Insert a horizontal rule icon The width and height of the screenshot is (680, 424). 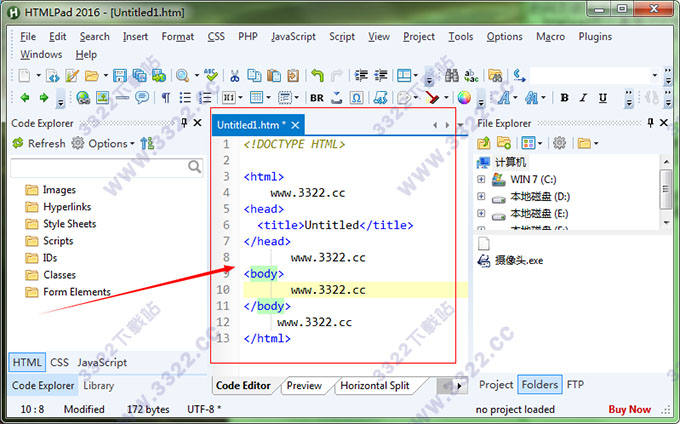122,98
